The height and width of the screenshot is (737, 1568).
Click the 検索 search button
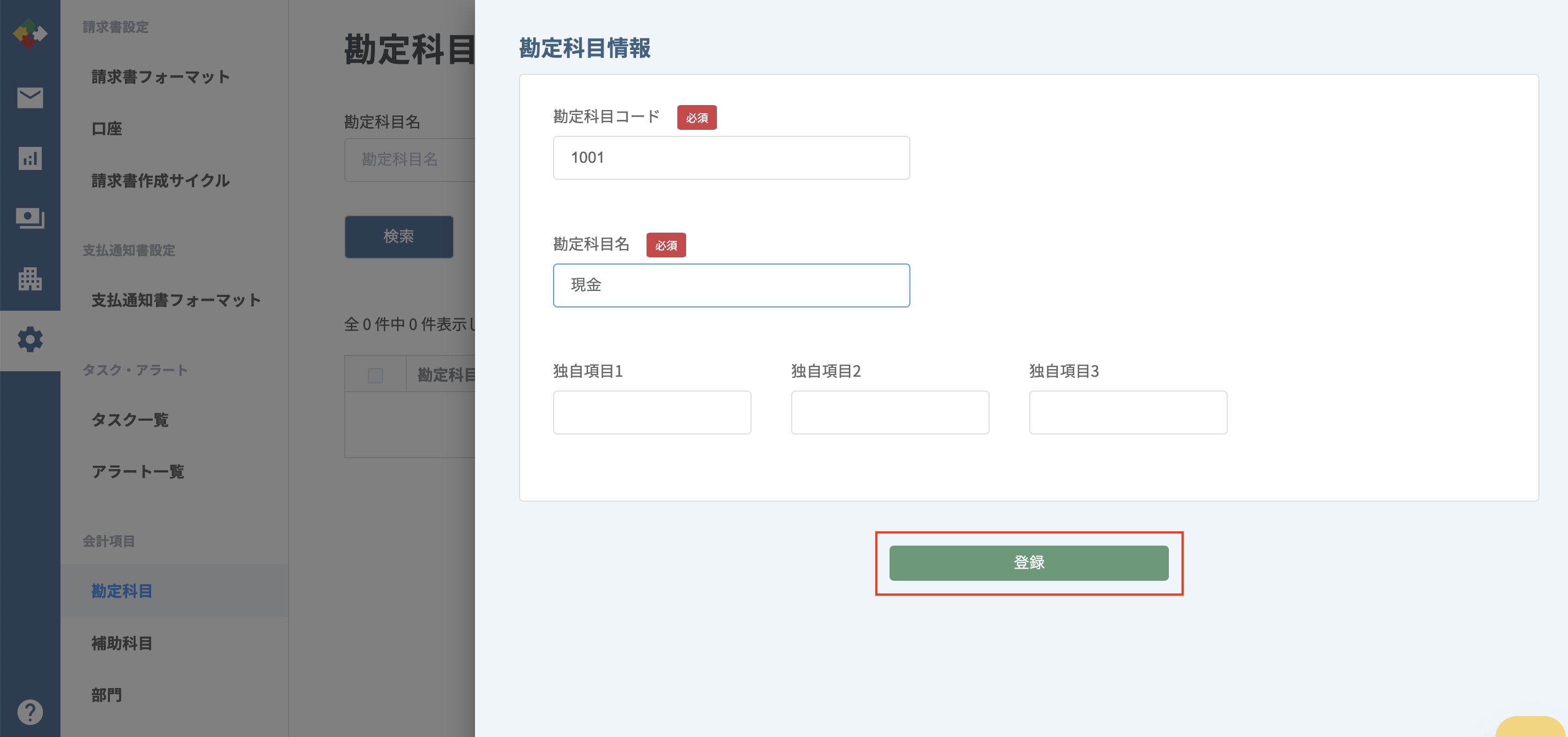(x=399, y=237)
